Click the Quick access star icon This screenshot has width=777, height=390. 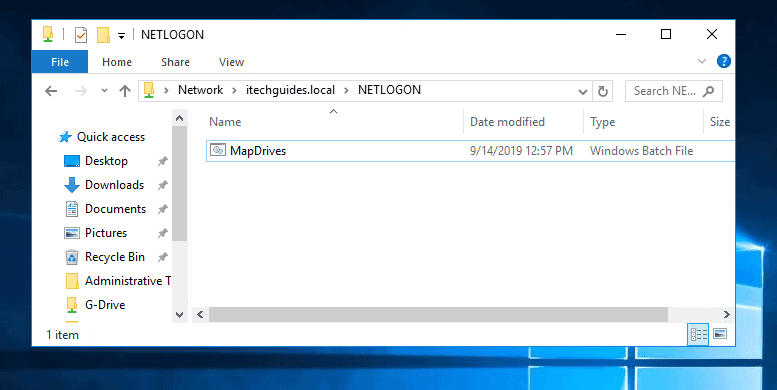[x=65, y=137]
